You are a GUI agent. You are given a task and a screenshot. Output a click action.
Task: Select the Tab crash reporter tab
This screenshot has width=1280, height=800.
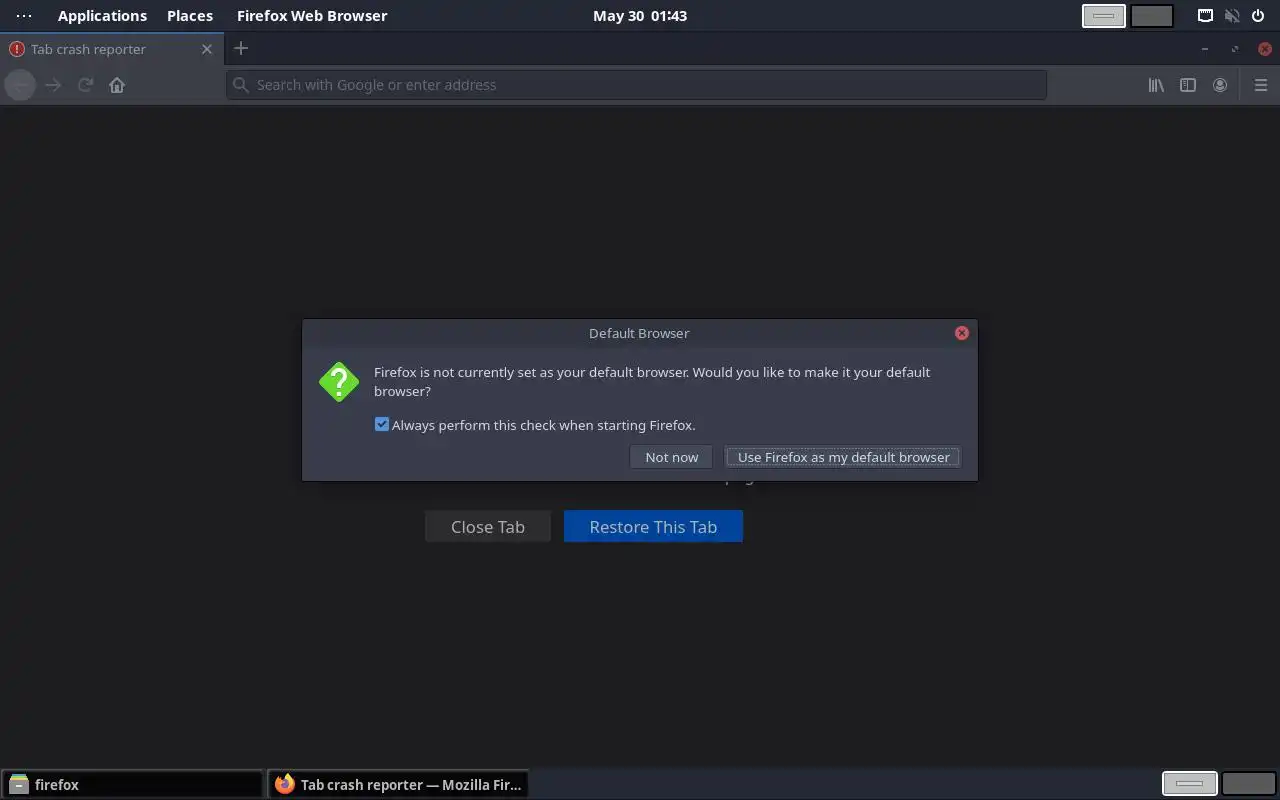[110, 49]
